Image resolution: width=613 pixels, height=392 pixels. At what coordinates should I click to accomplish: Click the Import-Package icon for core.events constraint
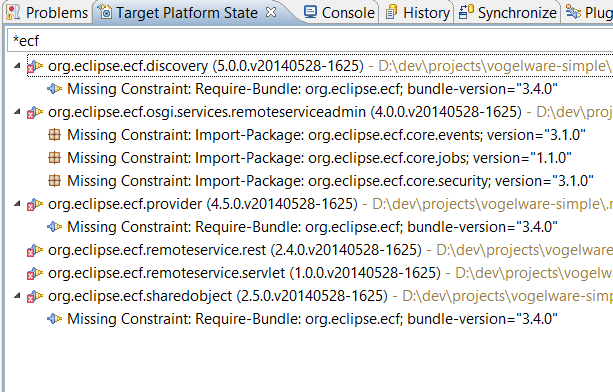click(x=54, y=135)
